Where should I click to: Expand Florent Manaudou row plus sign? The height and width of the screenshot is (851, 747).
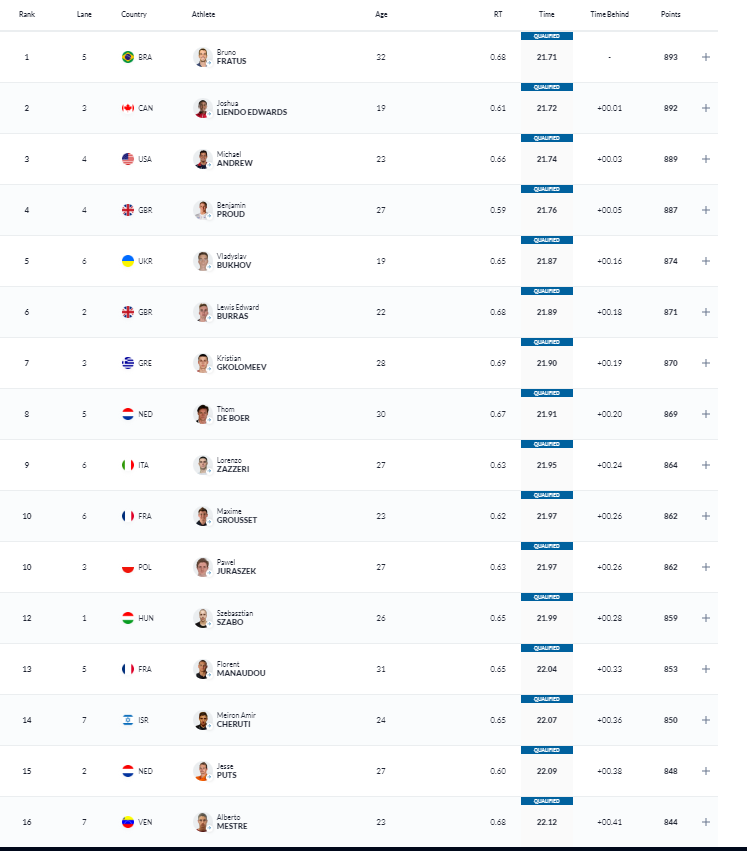click(x=706, y=669)
